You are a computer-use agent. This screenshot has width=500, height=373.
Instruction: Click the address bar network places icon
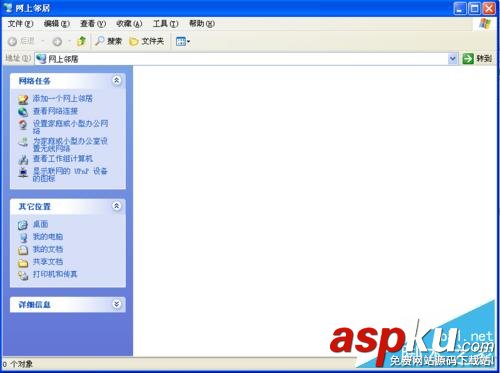point(41,59)
